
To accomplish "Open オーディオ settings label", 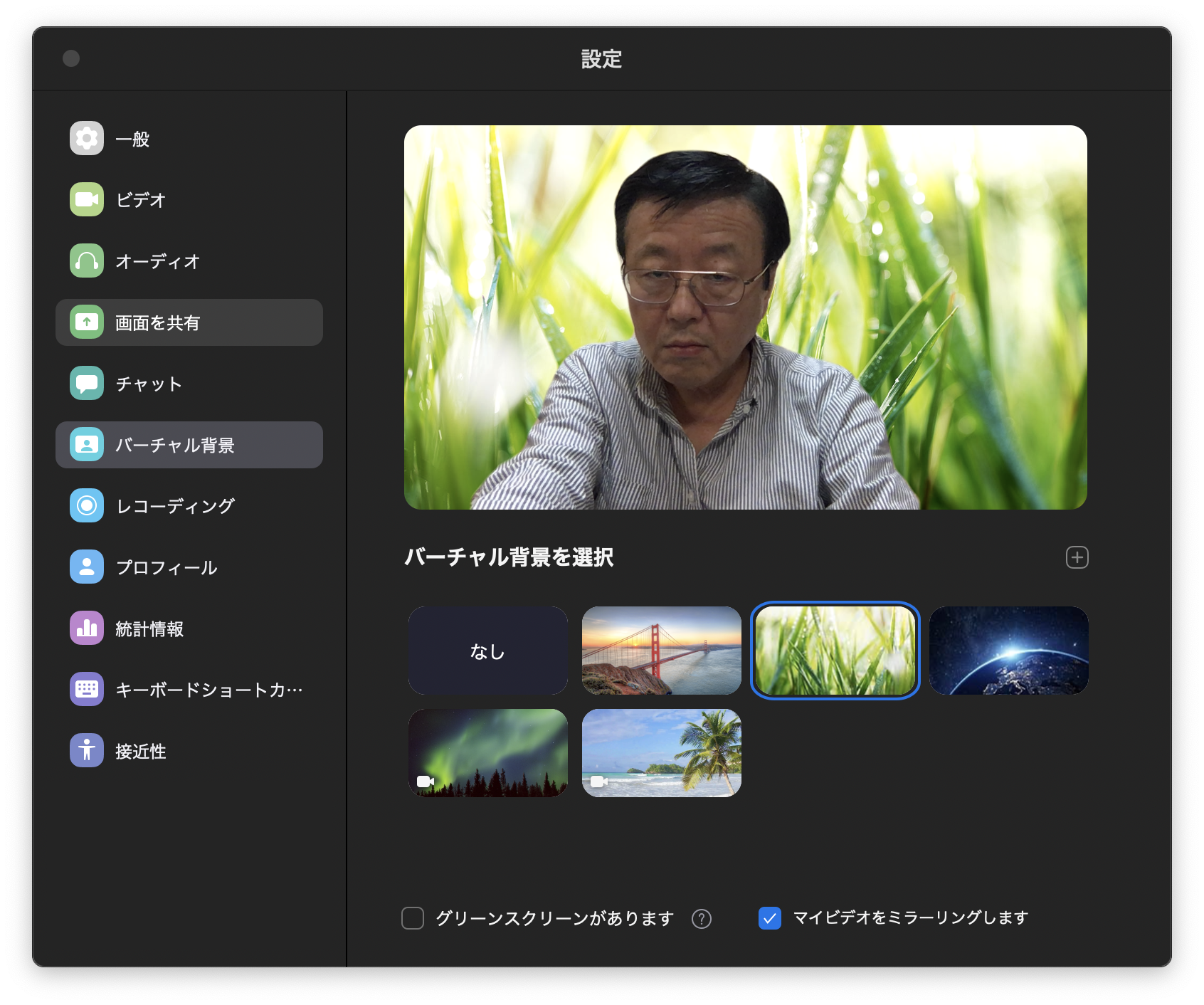I will (158, 261).
